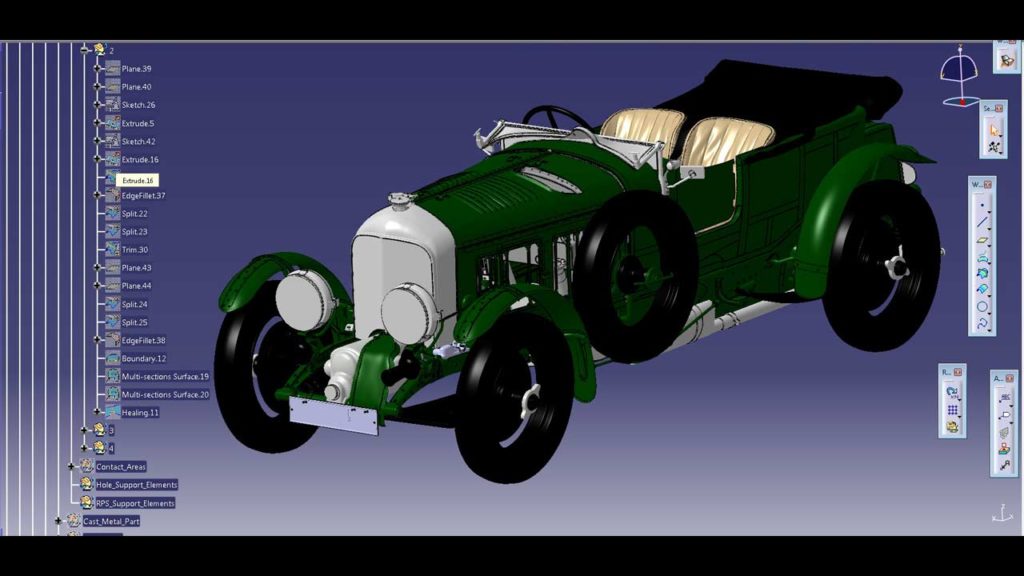
Task: Select the Point tool in the wireframe toolbar
Action: tap(982, 205)
